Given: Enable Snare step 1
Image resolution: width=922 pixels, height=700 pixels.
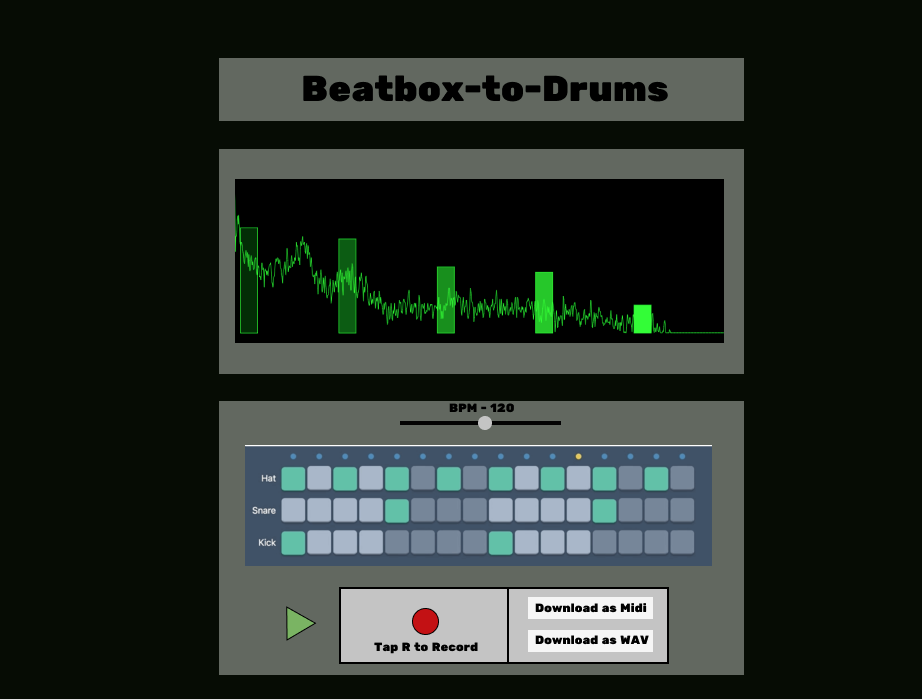Looking at the screenshot, I should click(293, 510).
